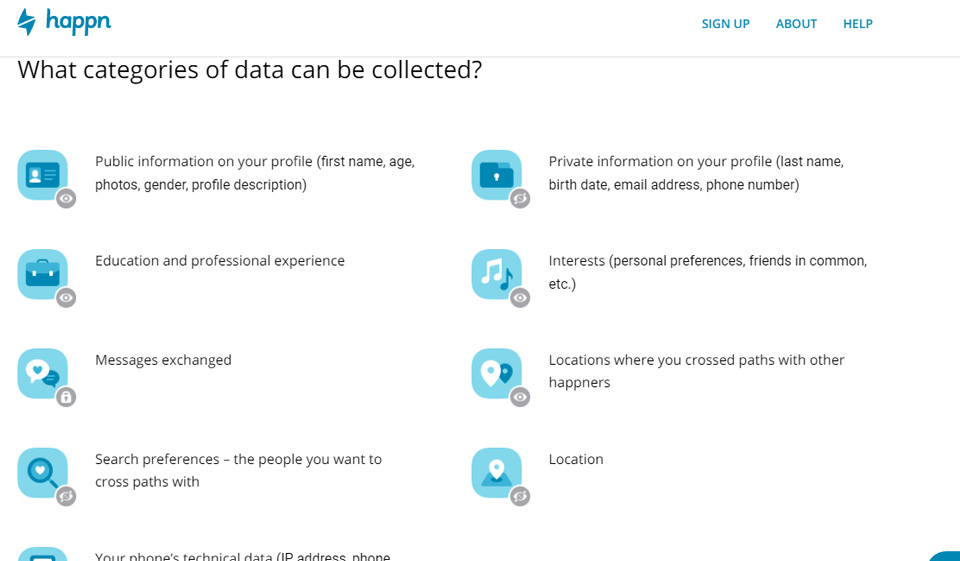Click the Location map pin icon
The image size is (960, 561).
point(496,472)
